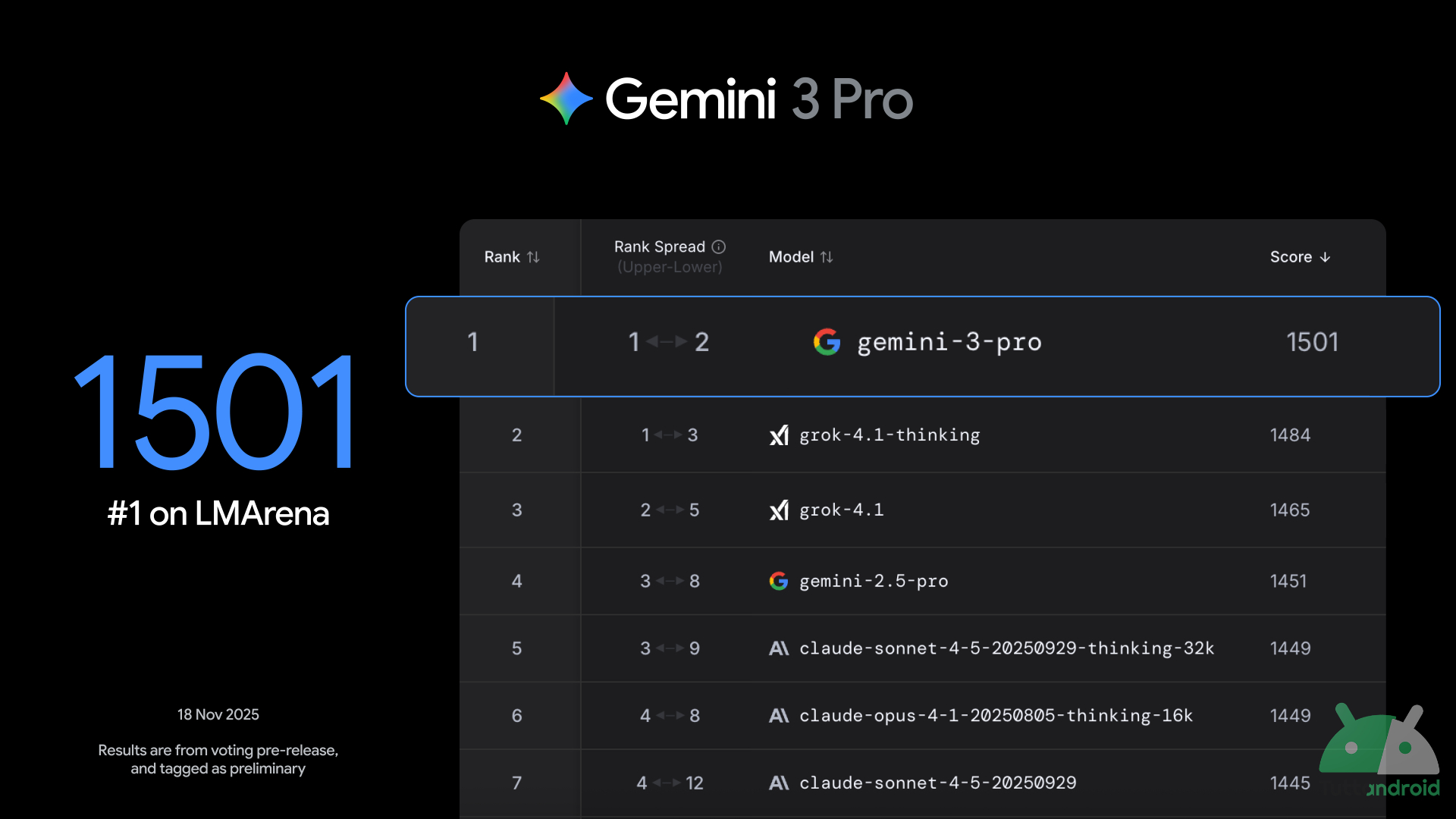The width and height of the screenshot is (1456, 819).
Task: Click the Model column sort arrows
Action: pyautogui.click(x=827, y=257)
